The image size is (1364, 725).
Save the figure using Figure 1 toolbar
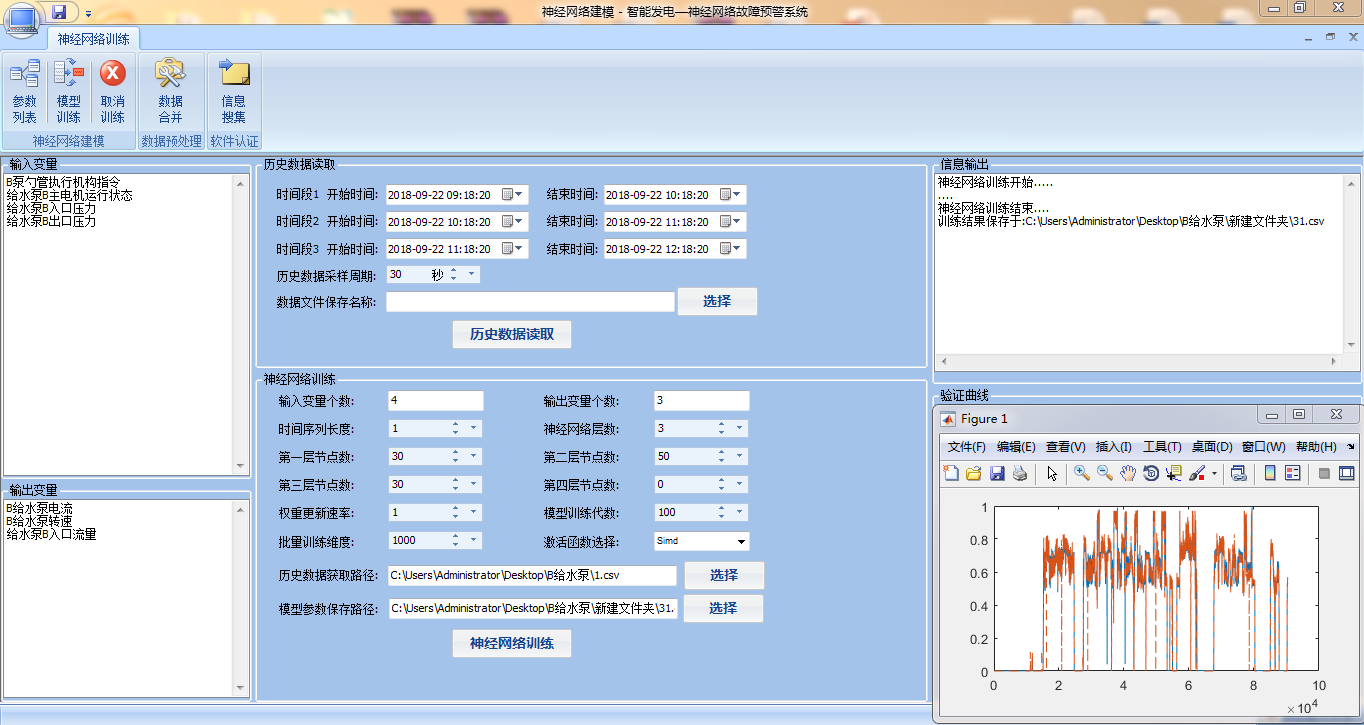click(x=997, y=473)
